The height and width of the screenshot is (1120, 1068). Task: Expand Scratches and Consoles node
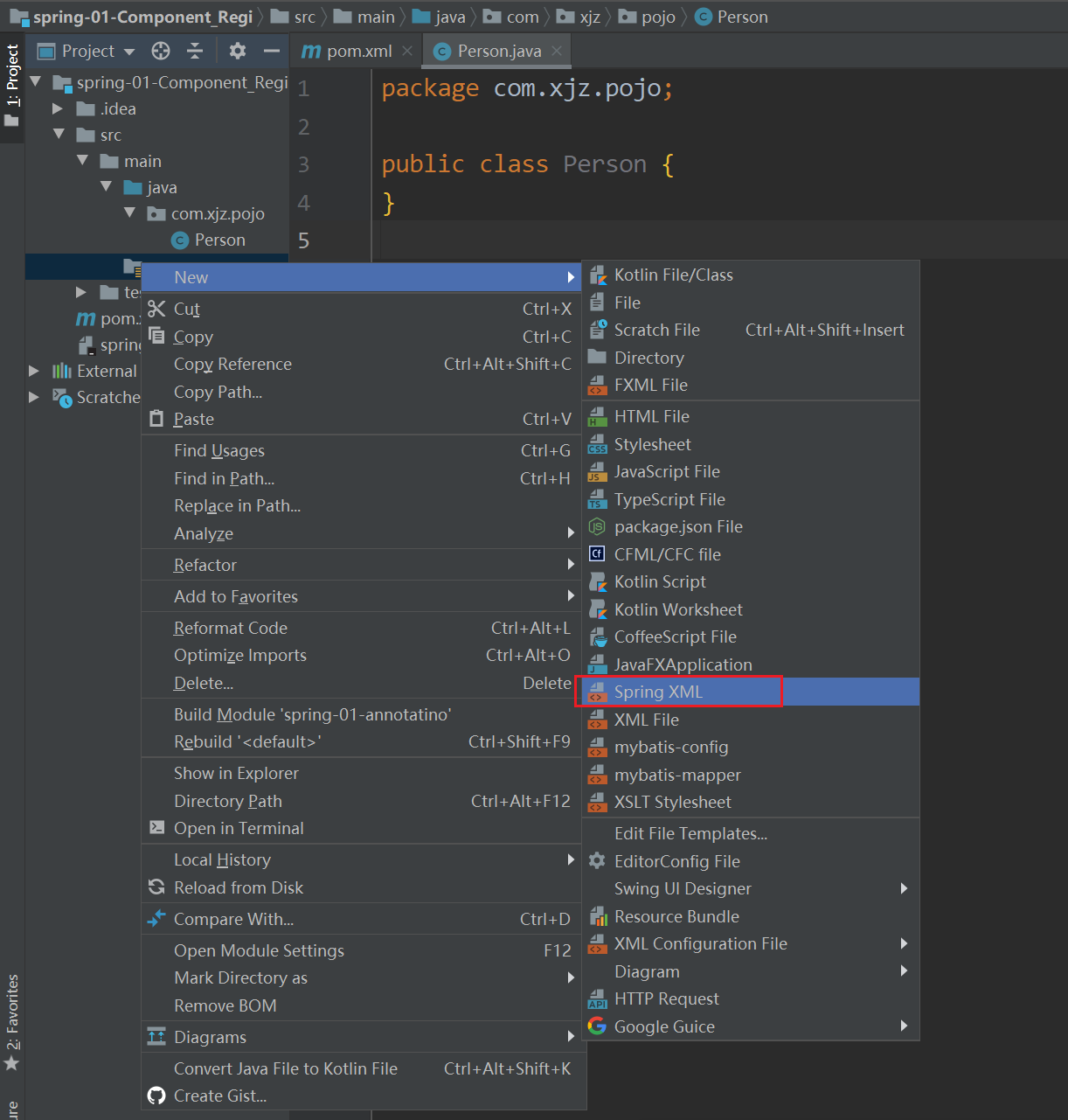coord(34,397)
